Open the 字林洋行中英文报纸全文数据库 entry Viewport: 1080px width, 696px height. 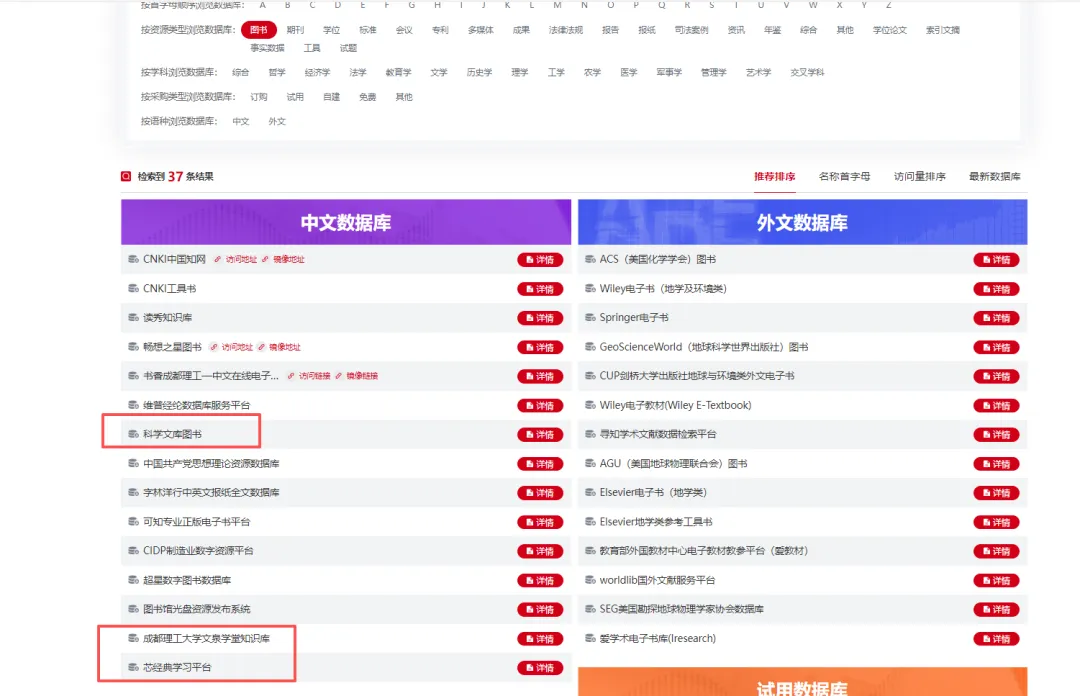211,493
